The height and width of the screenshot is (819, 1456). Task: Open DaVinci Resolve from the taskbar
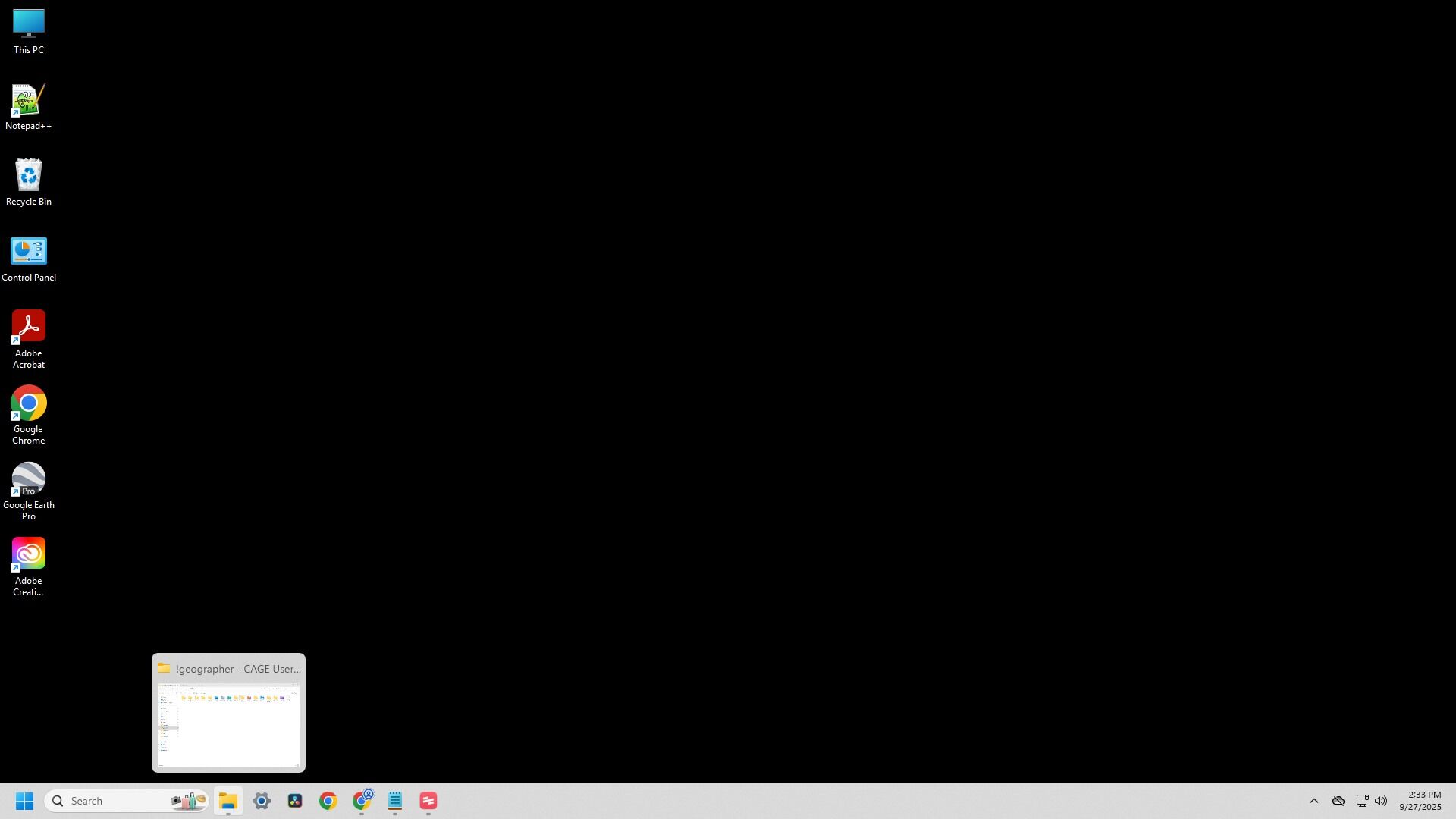[x=295, y=801]
